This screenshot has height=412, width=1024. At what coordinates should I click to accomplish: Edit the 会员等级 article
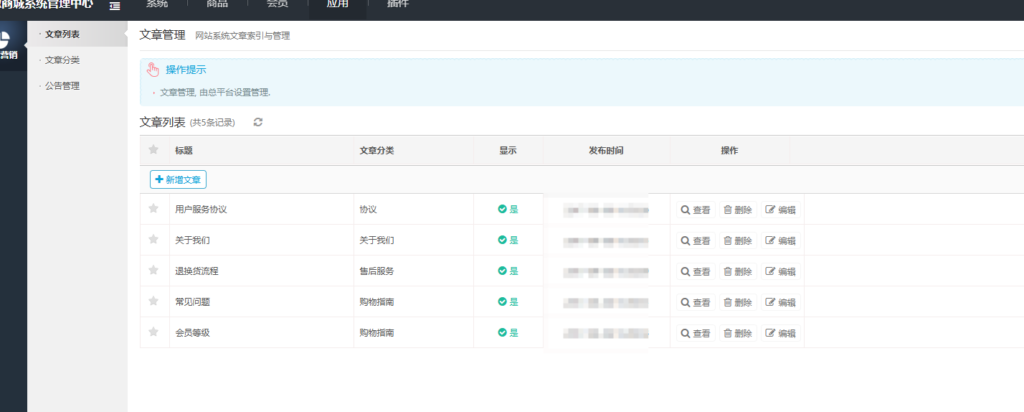pyautogui.click(x=780, y=333)
